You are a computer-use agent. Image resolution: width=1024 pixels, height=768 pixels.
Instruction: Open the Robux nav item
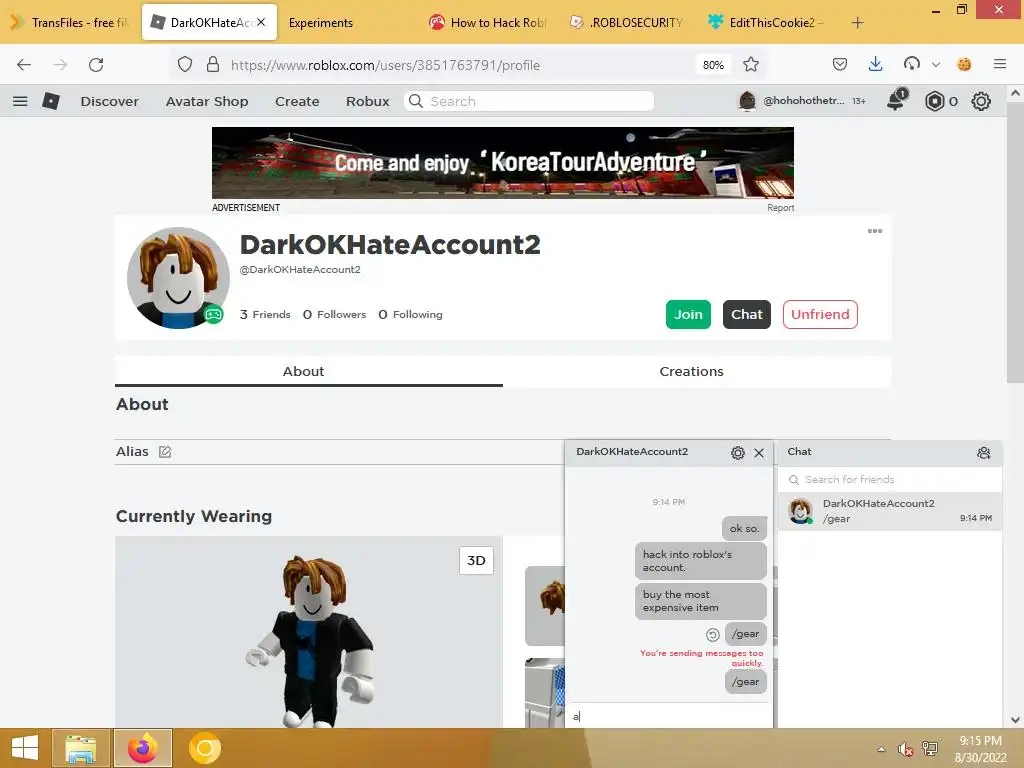point(368,101)
